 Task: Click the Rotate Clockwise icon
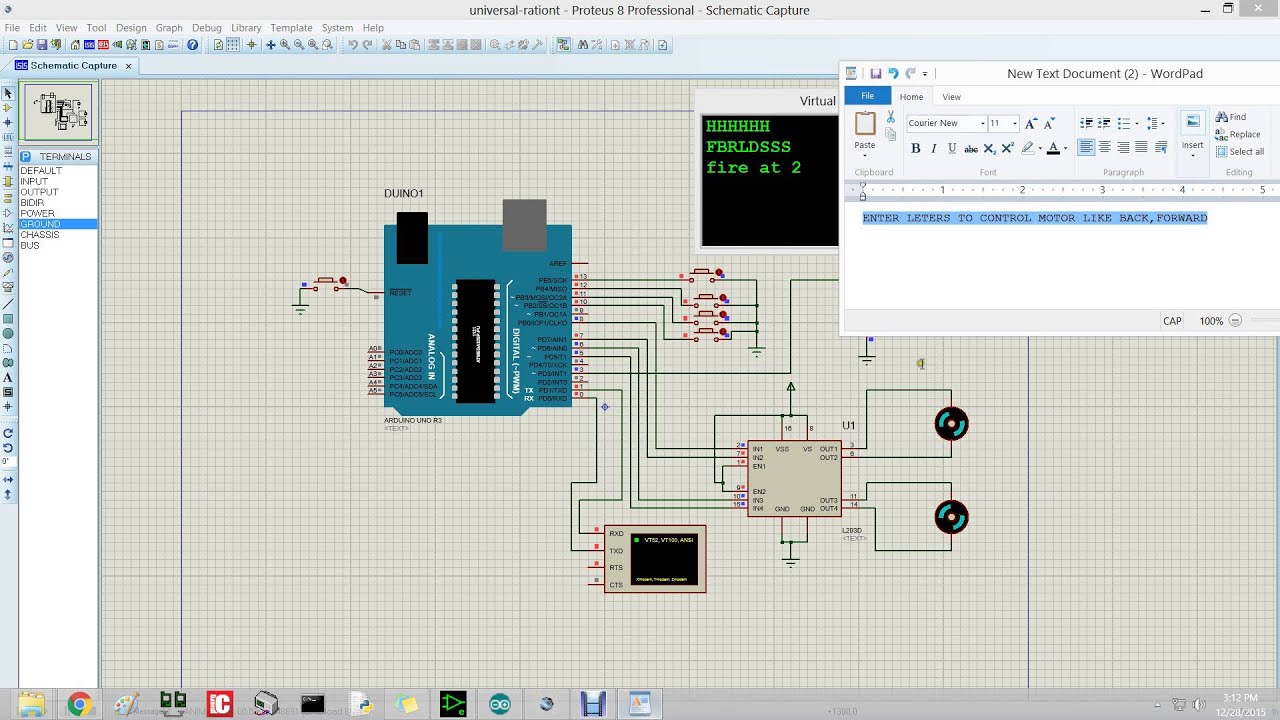pos(8,433)
